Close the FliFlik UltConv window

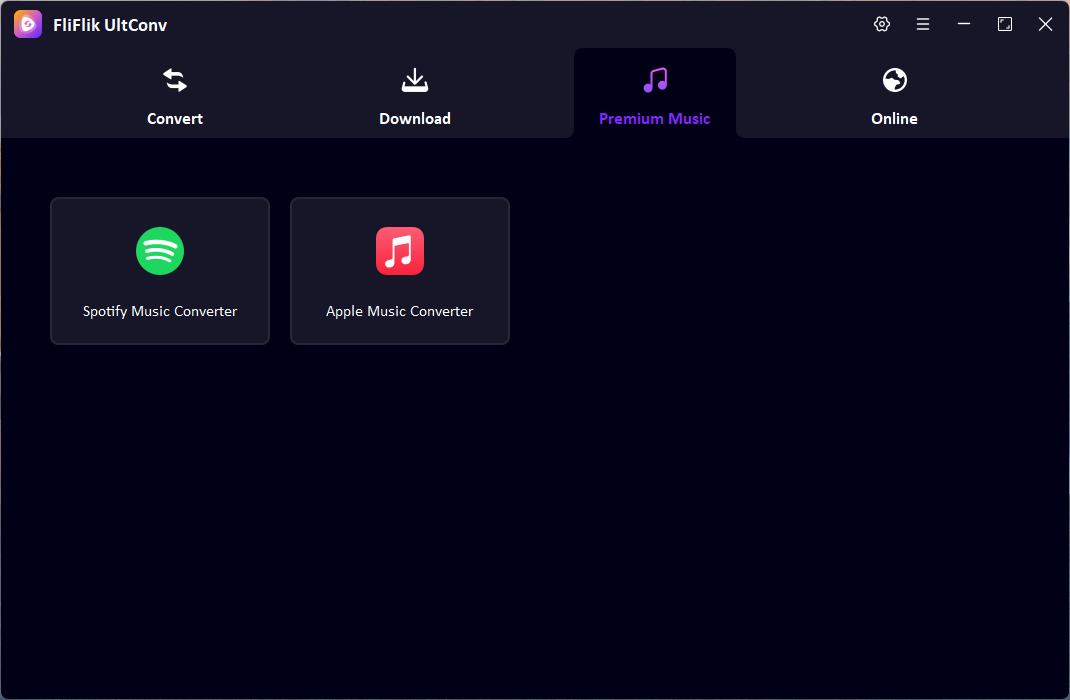[x=1045, y=24]
